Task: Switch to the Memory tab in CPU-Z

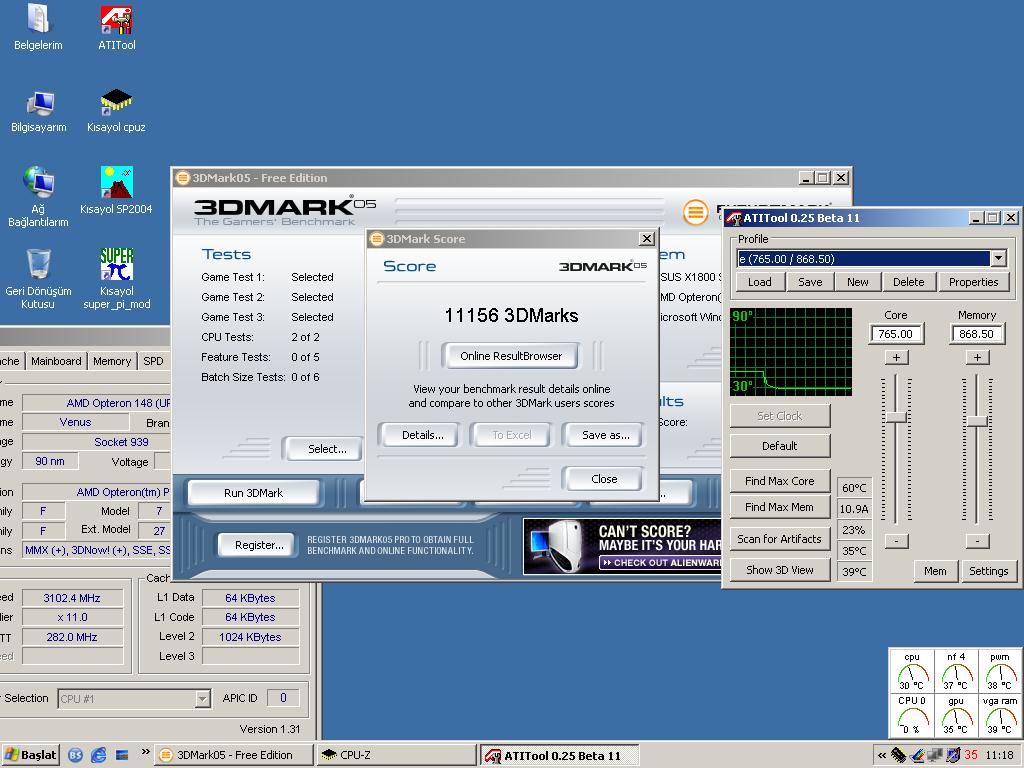Action: (x=112, y=361)
